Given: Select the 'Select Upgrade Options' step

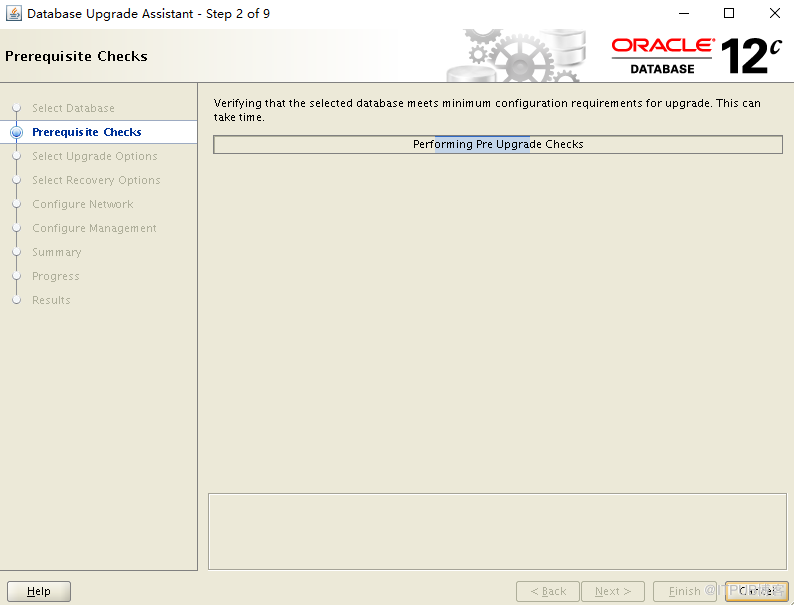Looking at the screenshot, I should click(95, 156).
